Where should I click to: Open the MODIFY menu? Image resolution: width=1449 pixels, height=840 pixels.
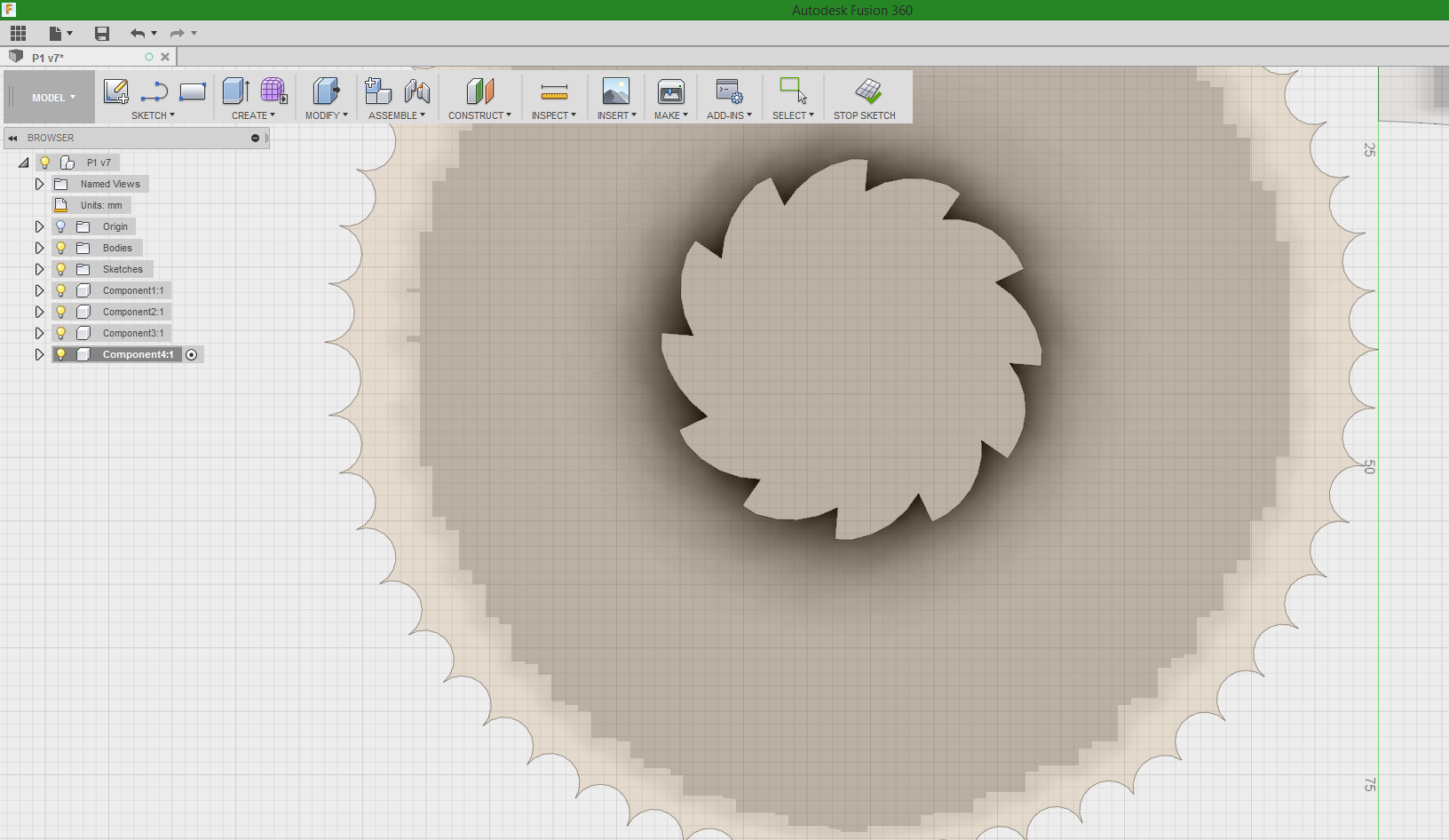click(x=327, y=115)
